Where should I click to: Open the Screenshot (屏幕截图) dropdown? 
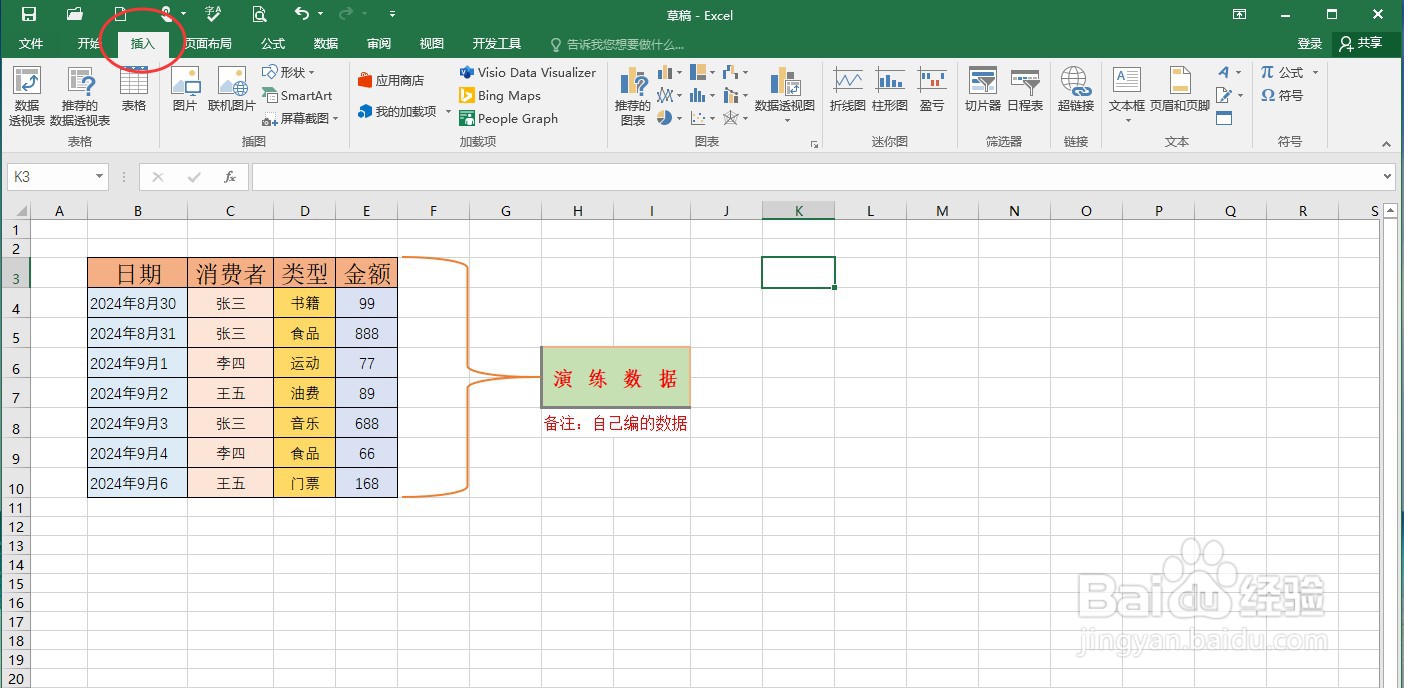tap(301, 119)
